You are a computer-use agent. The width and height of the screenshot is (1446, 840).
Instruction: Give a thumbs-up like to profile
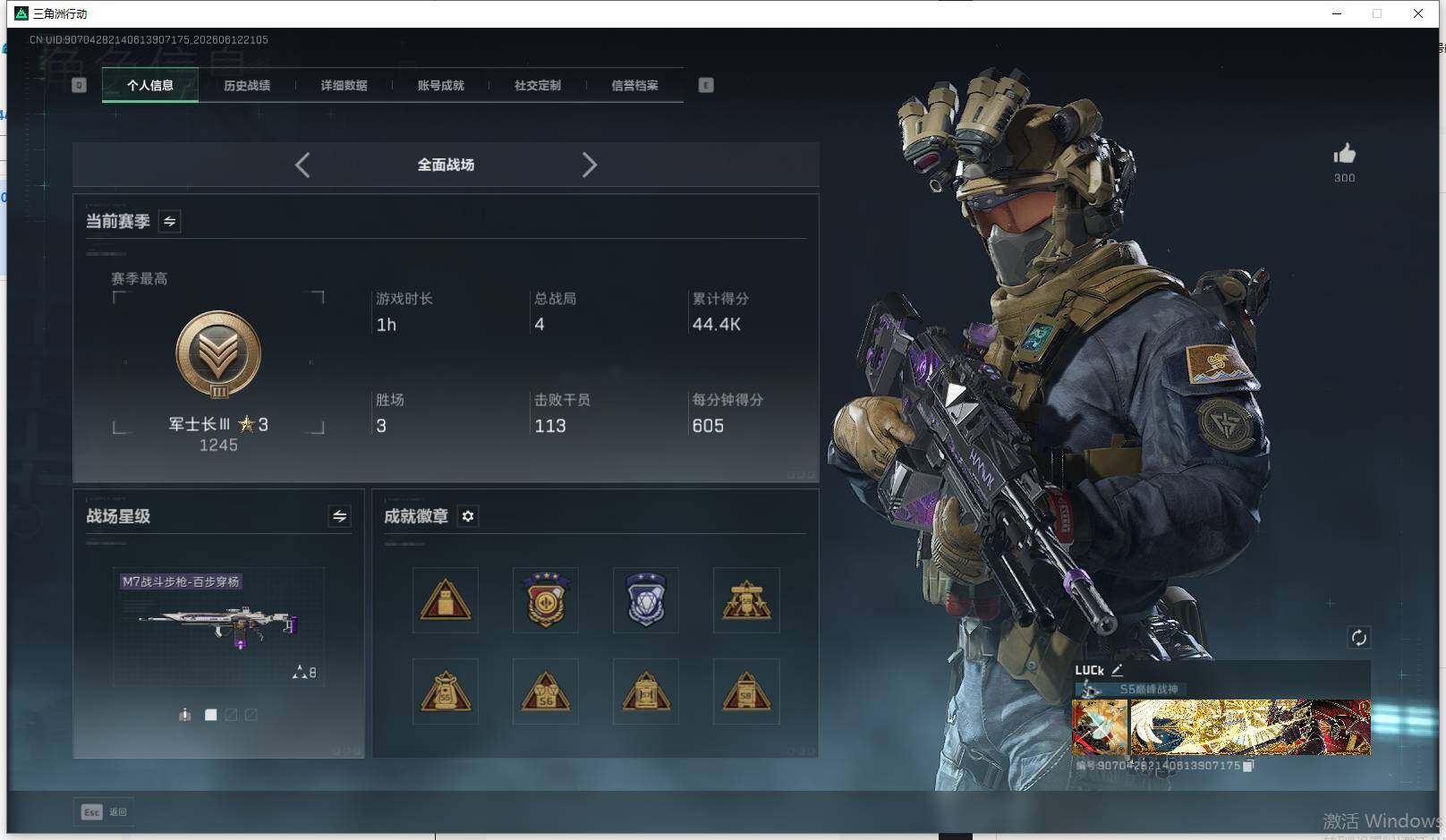coord(1344,154)
